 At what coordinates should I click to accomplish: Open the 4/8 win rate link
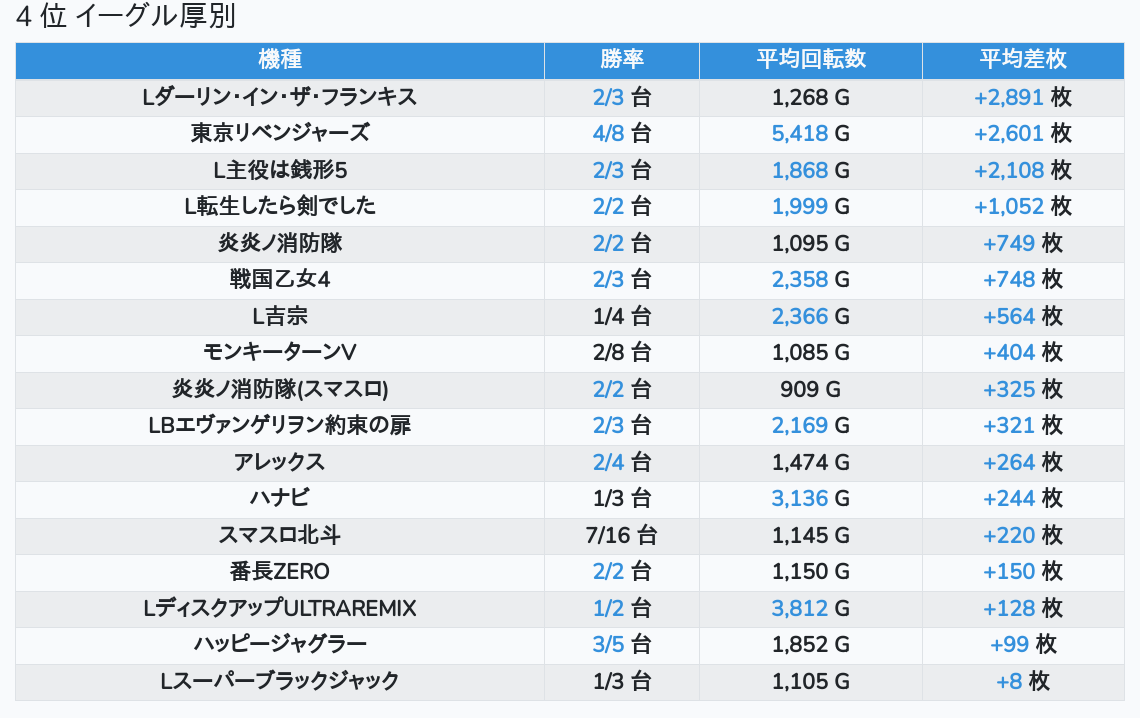[x=608, y=133]
